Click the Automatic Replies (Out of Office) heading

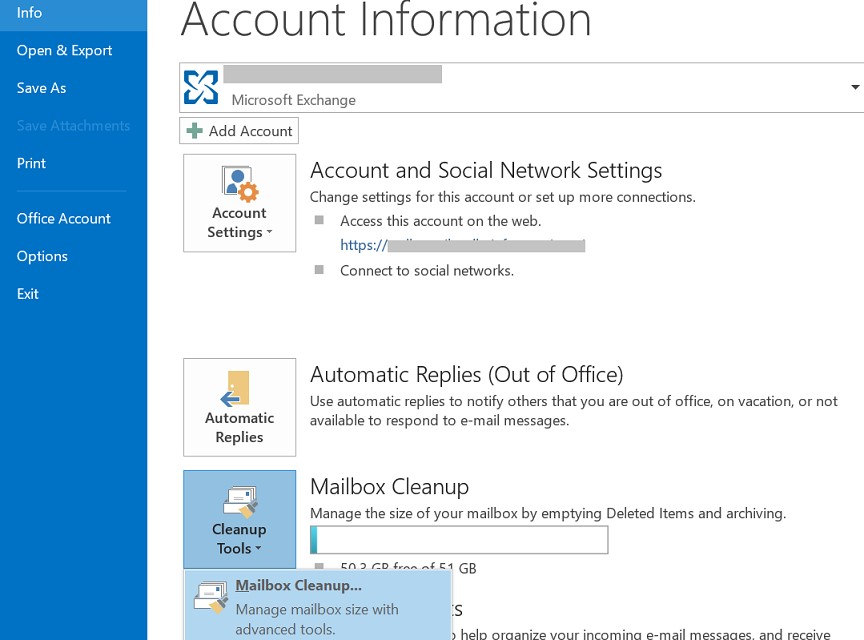click(467, 375)
